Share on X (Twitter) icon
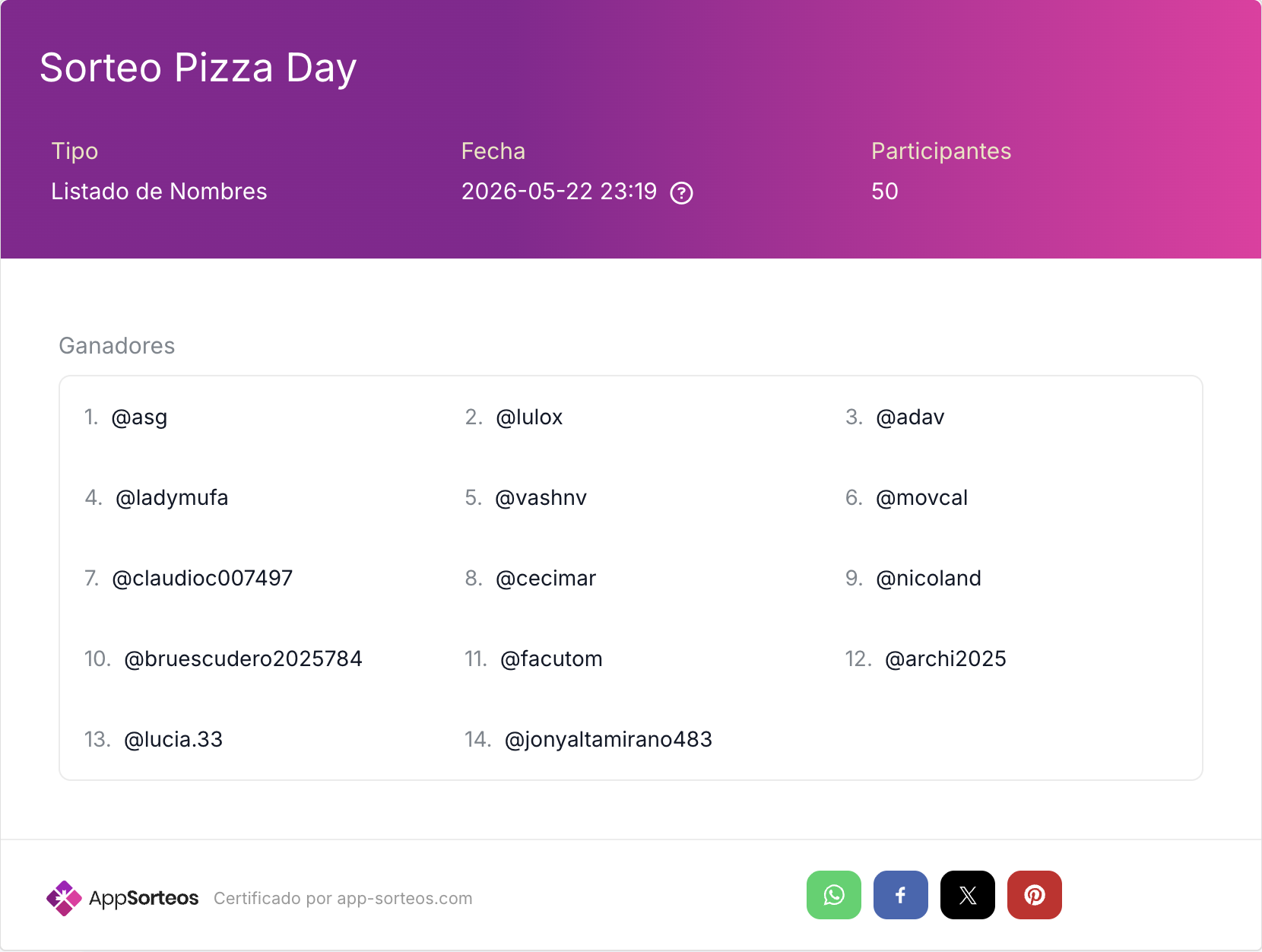 [x=968, y=895]
